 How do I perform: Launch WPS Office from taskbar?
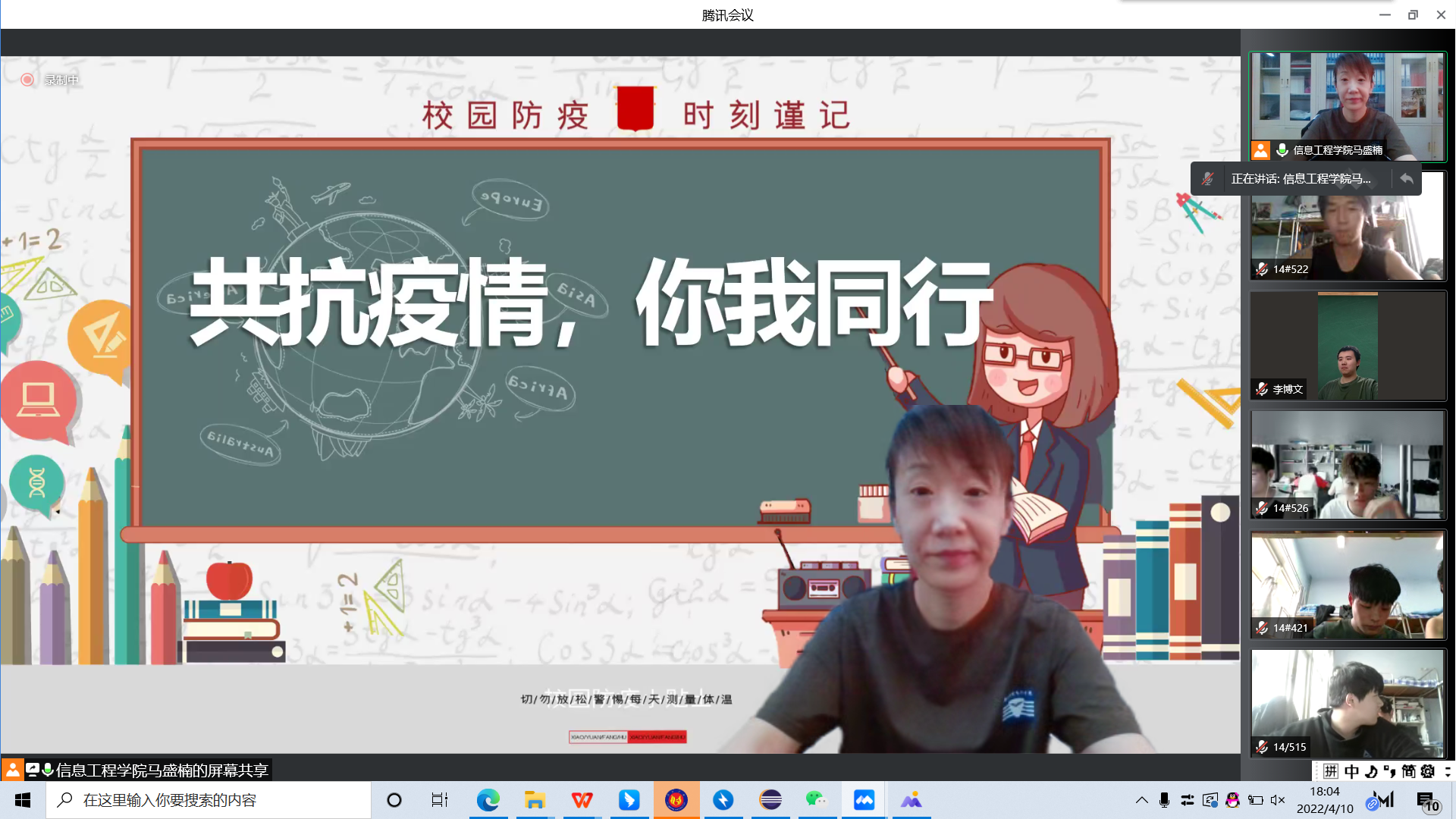(x=582, y=800)
